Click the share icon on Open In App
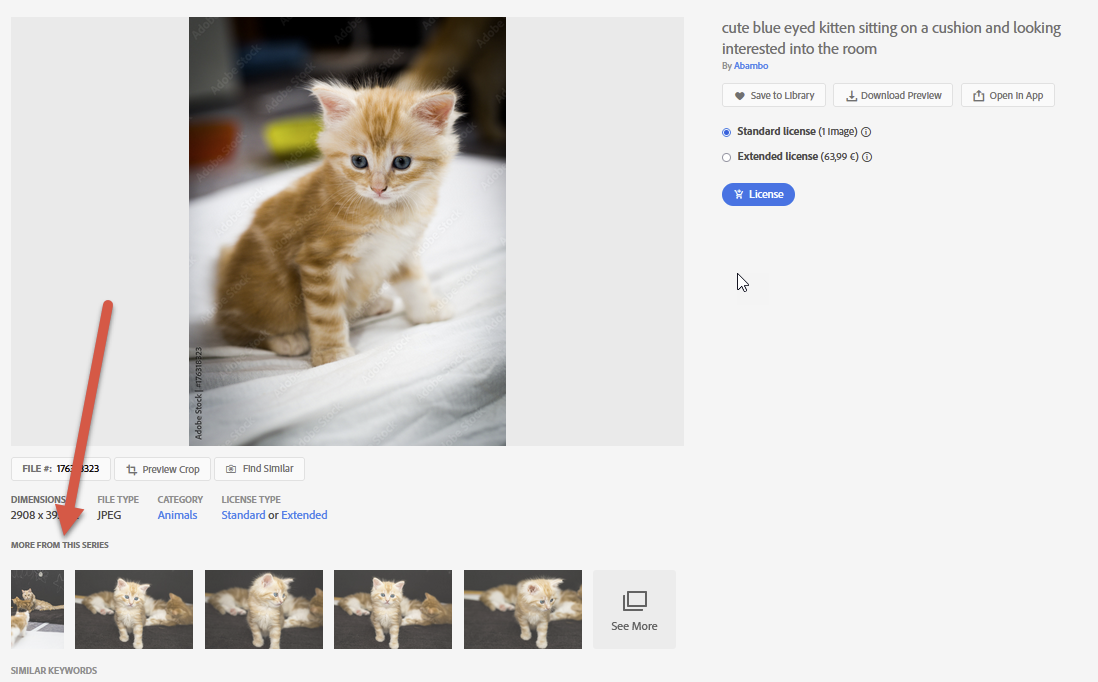Viewport: 1098px width, 682px height. [977, 95]
